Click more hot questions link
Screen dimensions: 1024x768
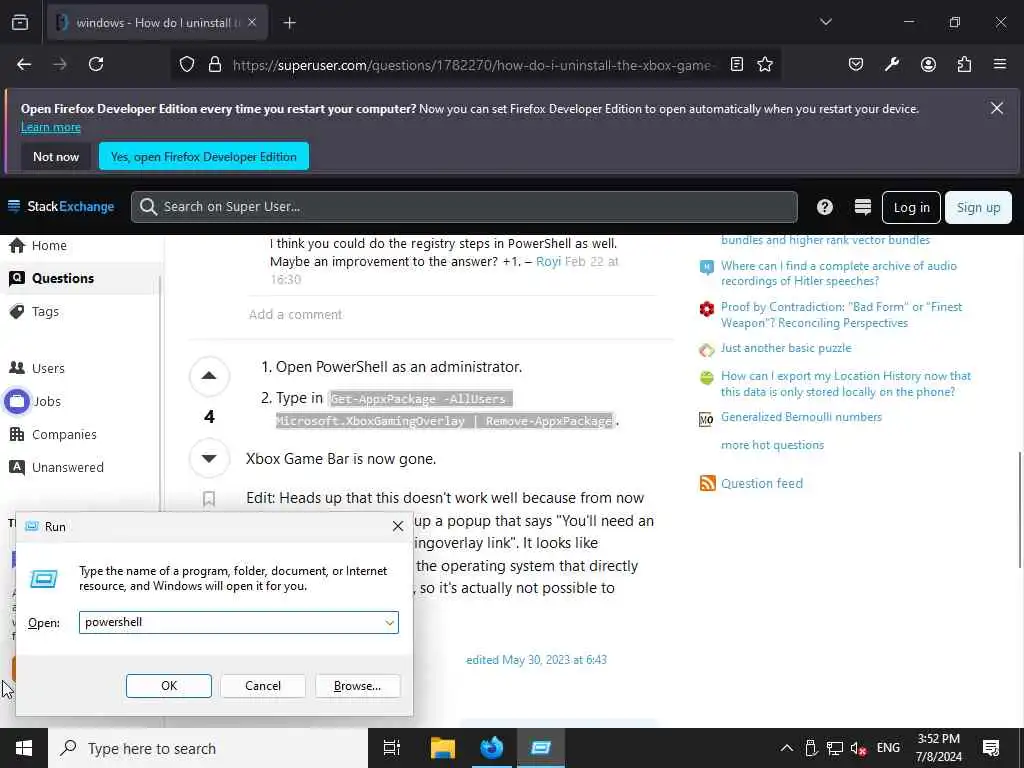(x=773, y=445)
